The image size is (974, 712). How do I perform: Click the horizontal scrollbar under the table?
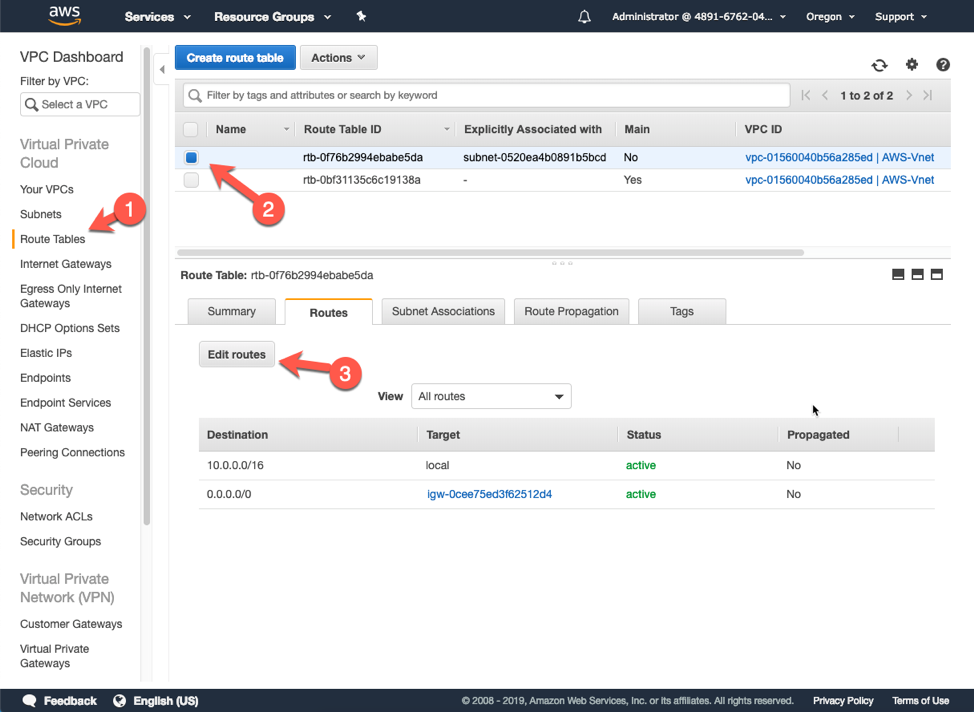(490, 252)
